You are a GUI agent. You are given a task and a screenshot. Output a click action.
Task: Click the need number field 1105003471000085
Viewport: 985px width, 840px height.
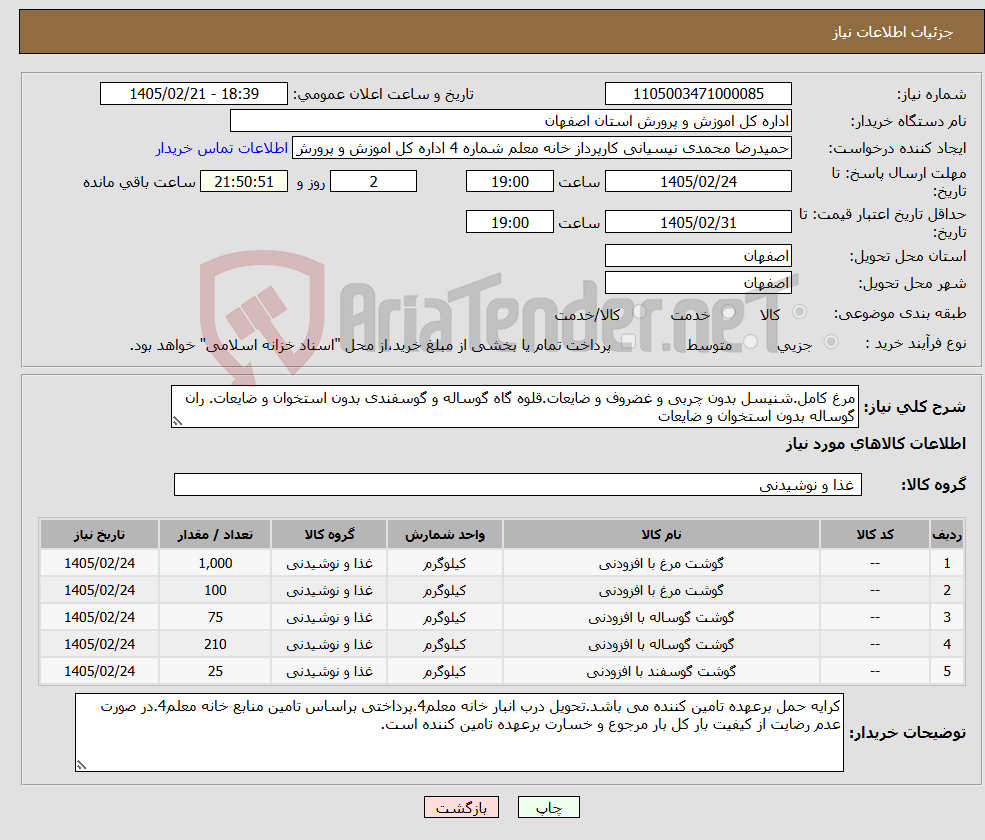tap(698, 94)
